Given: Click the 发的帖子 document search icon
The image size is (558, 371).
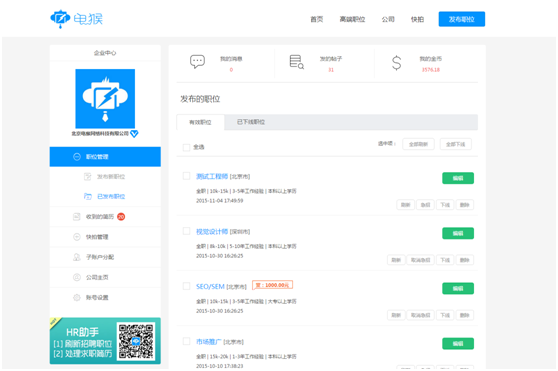Looking at the screenshot, I should coord(296,62).
